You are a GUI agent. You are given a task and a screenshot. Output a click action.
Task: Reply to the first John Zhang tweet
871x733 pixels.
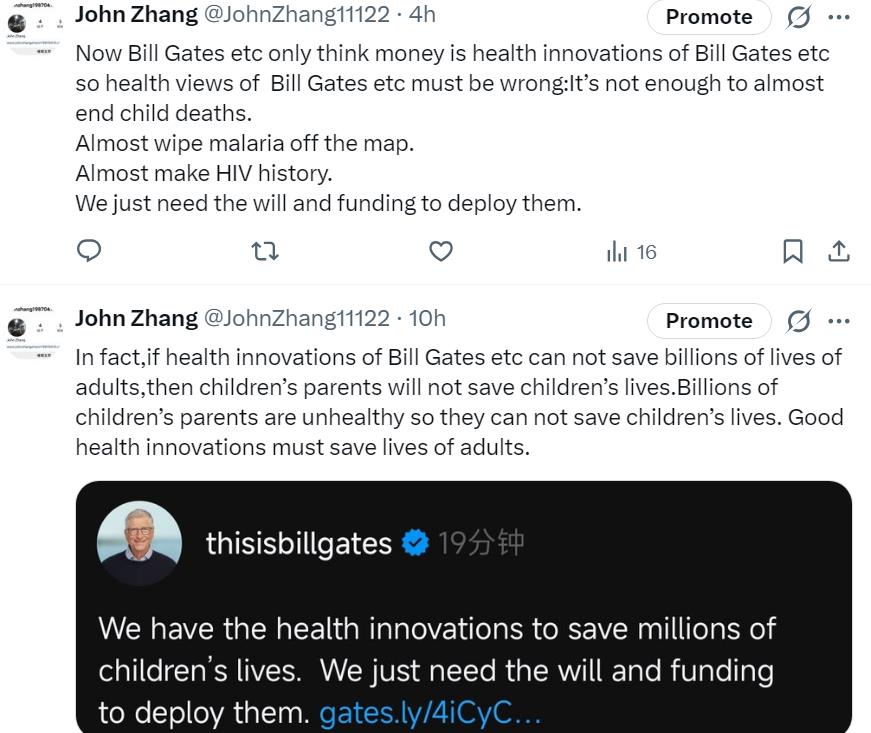point(90,251)
